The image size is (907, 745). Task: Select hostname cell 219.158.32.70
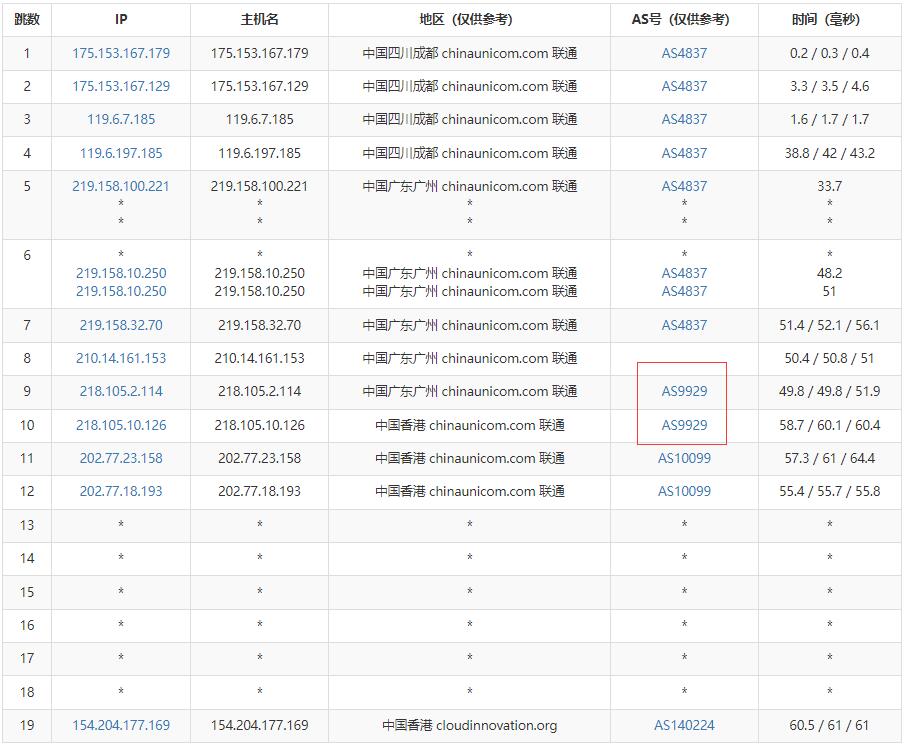pos(259,325)
